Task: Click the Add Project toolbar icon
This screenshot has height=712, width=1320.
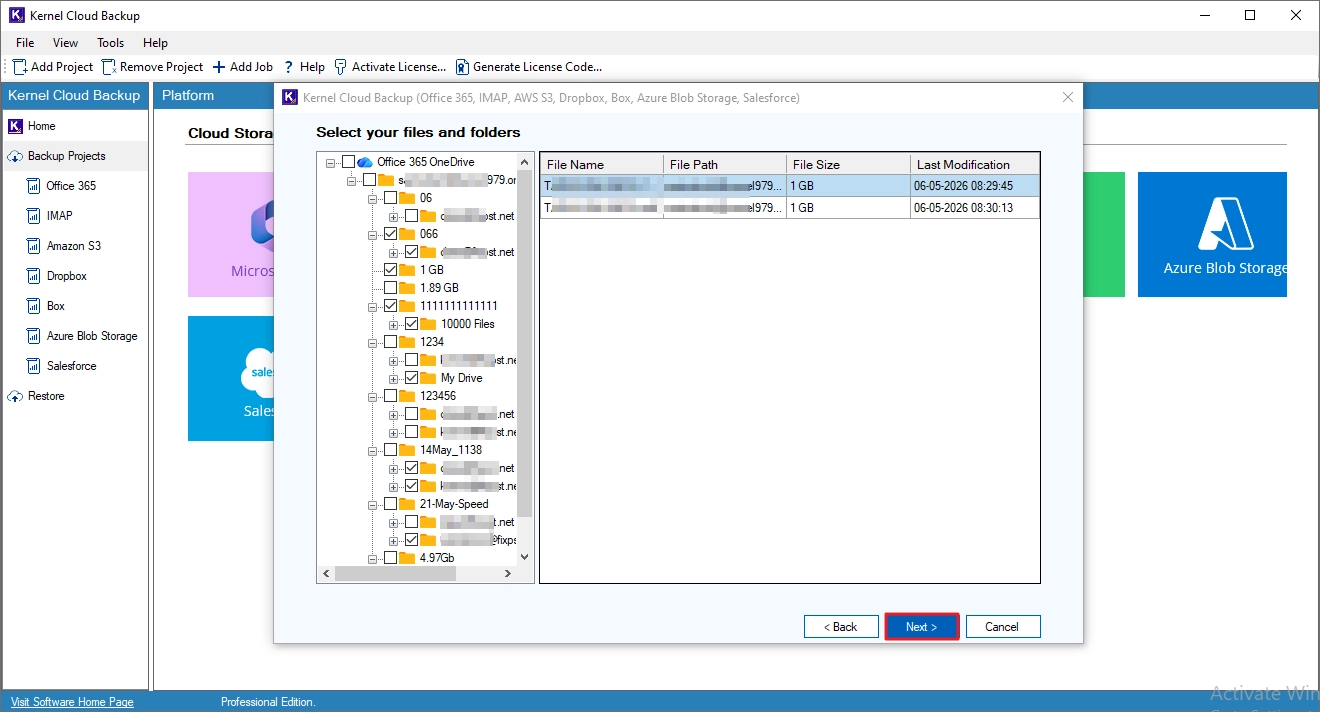Action: (x=20, y=67)
